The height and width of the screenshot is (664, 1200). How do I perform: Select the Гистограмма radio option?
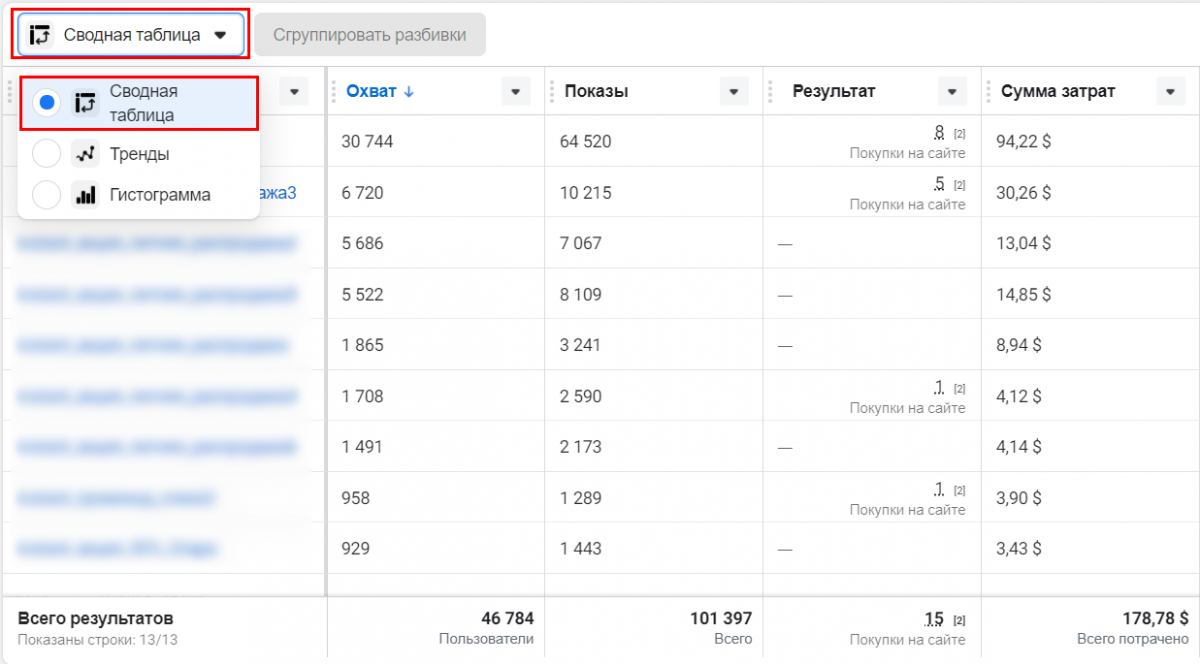coord(46,194)
